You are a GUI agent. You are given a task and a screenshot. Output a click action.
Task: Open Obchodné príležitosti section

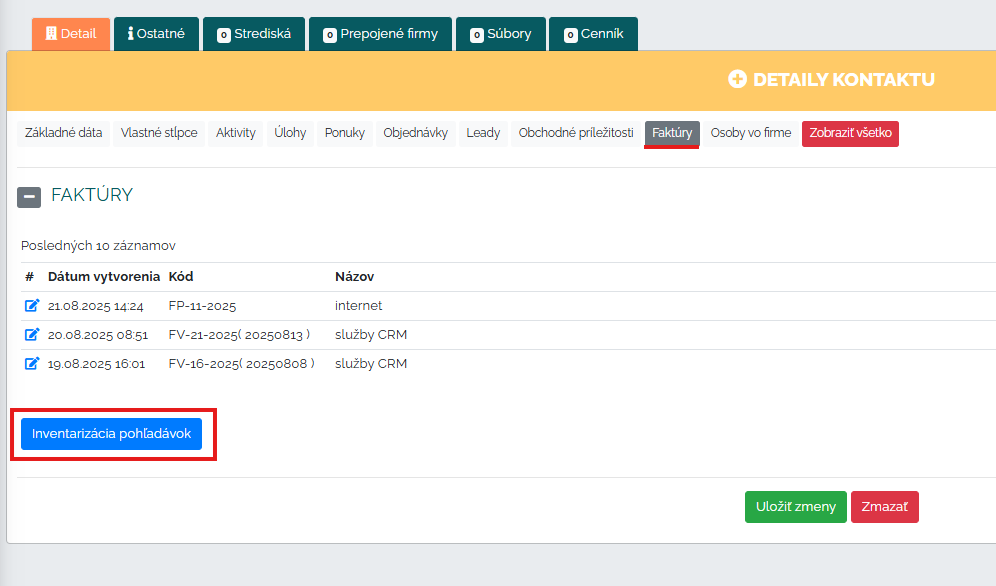pos(576,133)
